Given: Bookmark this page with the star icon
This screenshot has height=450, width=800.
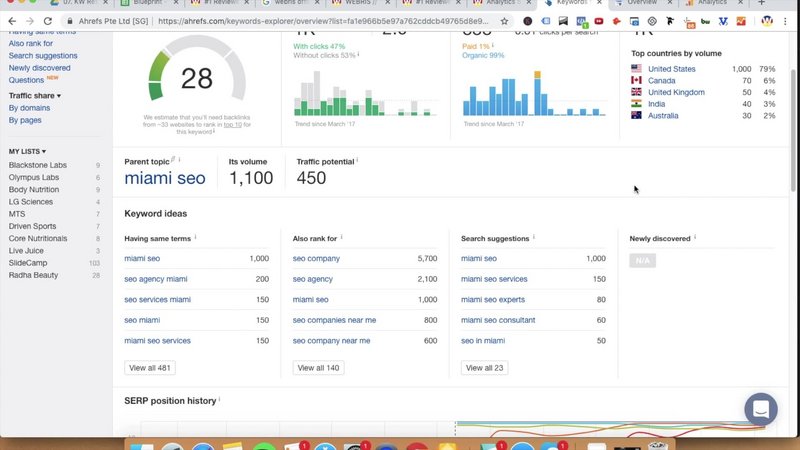Looking at the screenshot, I should [x=504, y=21].
